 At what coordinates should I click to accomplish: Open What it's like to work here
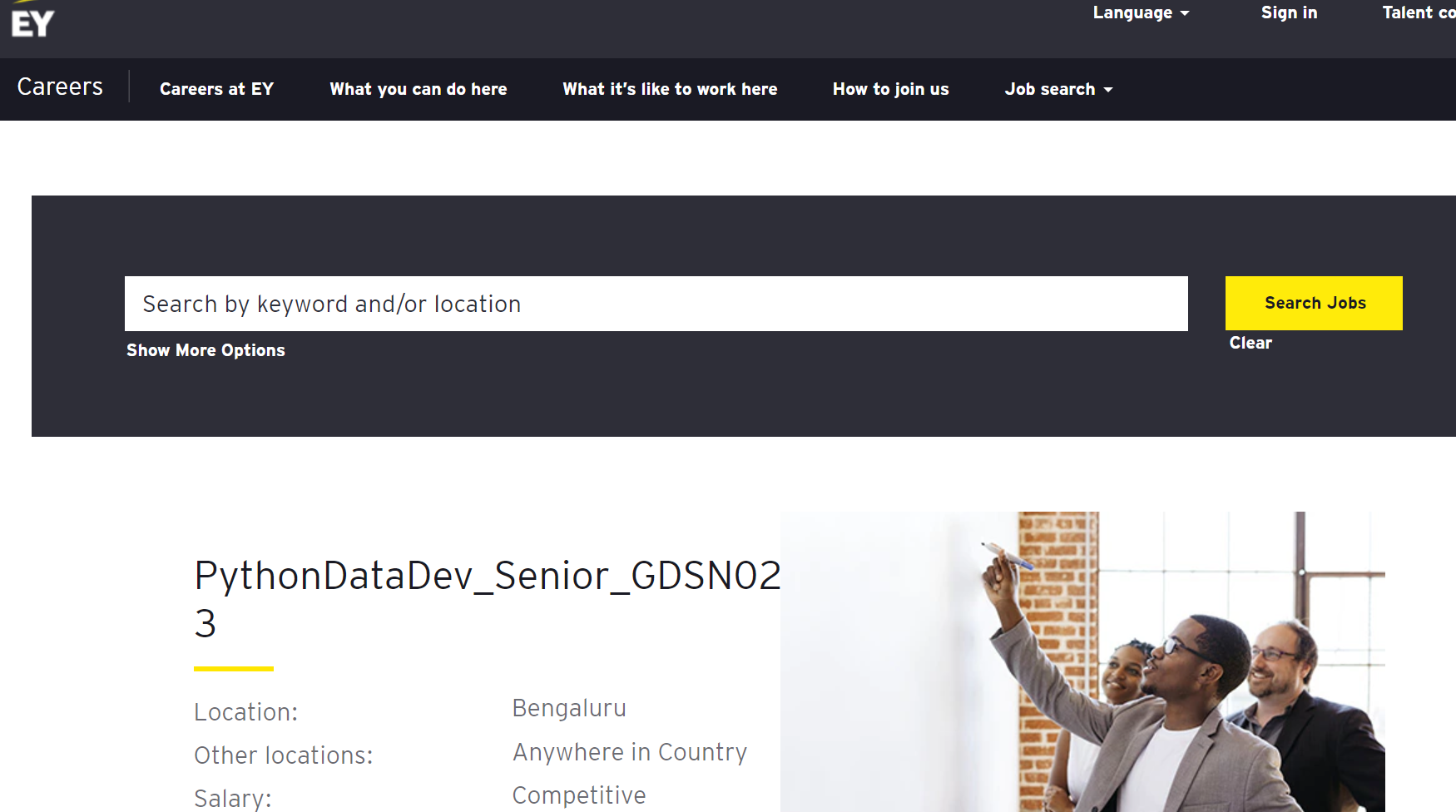(670, 89)
